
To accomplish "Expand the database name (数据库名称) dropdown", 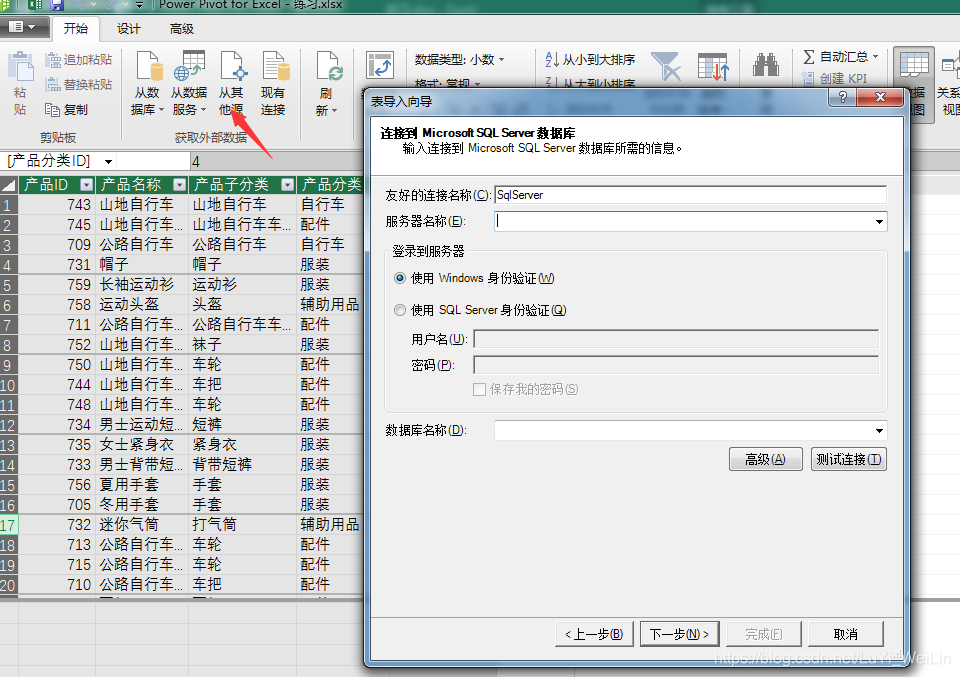I will [879, 430].
